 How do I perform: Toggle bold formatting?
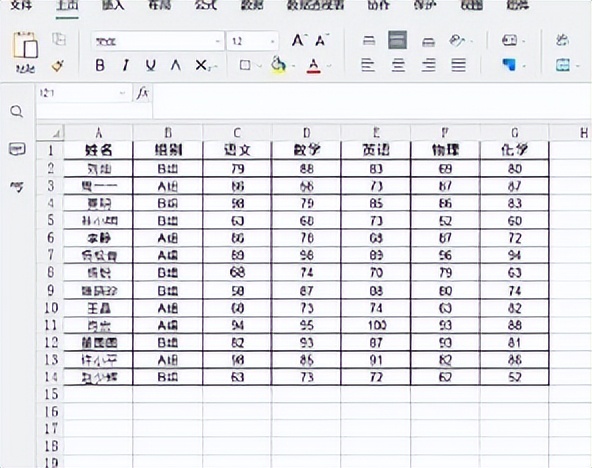(100, 66)
